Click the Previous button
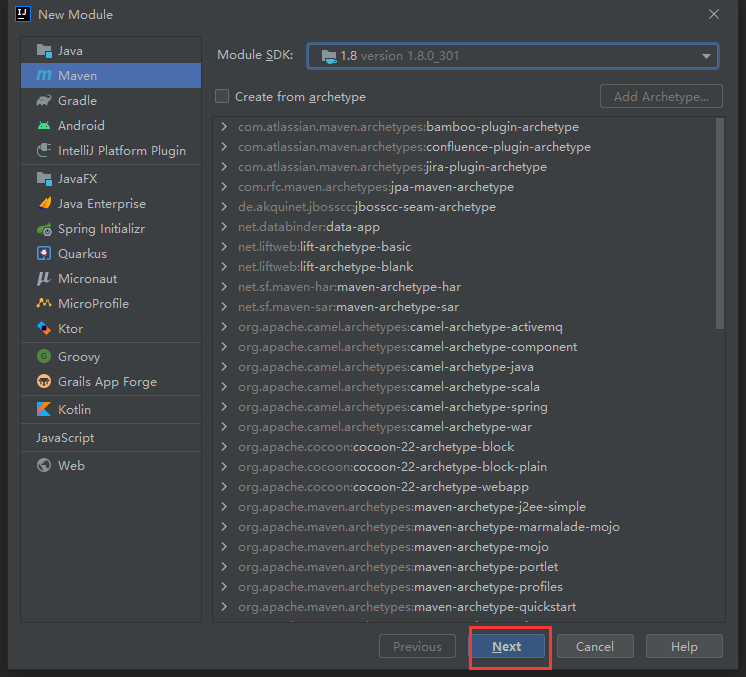 click(417, 647)
